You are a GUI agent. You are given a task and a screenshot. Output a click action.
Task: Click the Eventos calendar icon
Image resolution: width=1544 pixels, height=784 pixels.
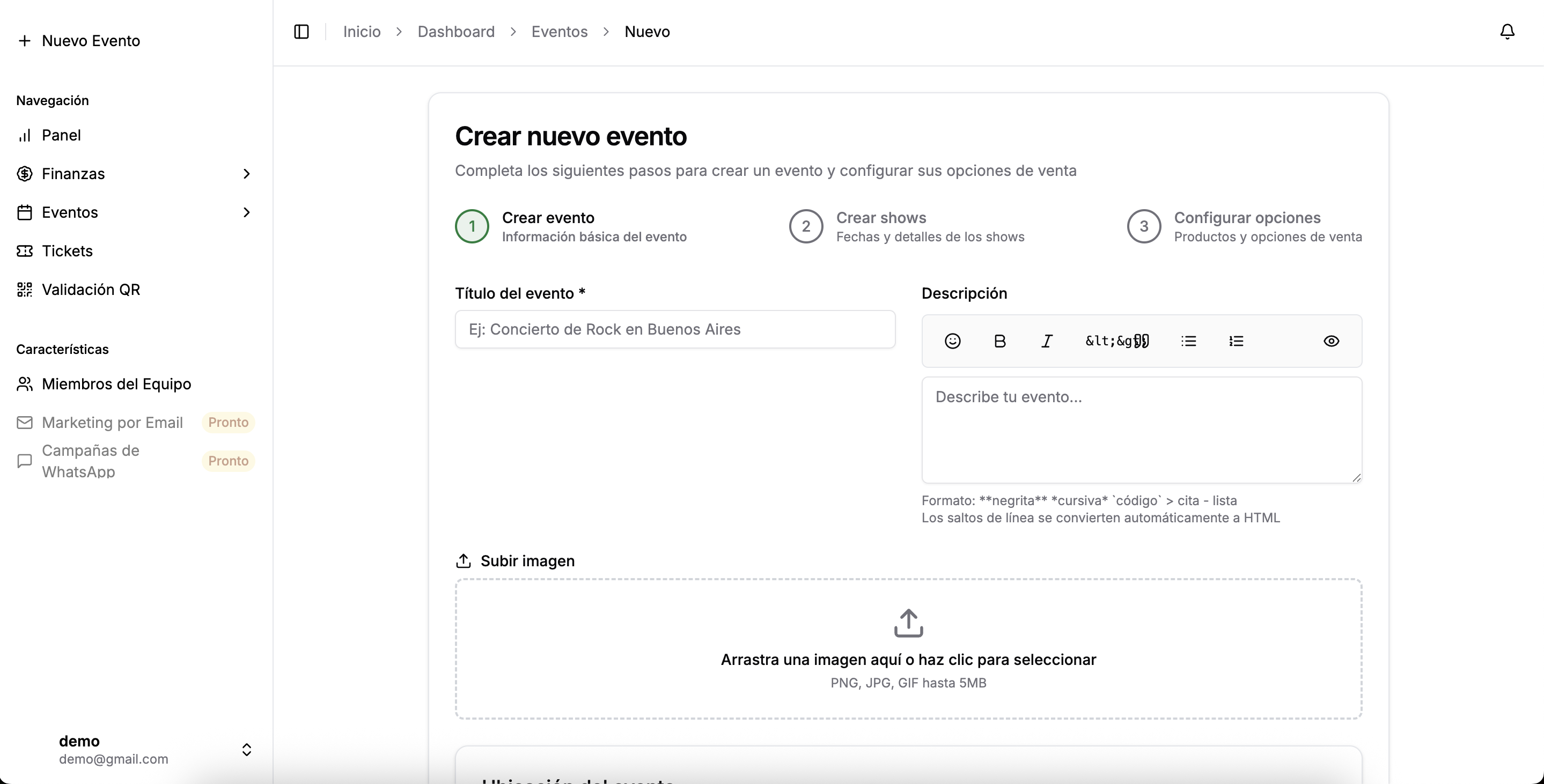(x=25, y=212)
